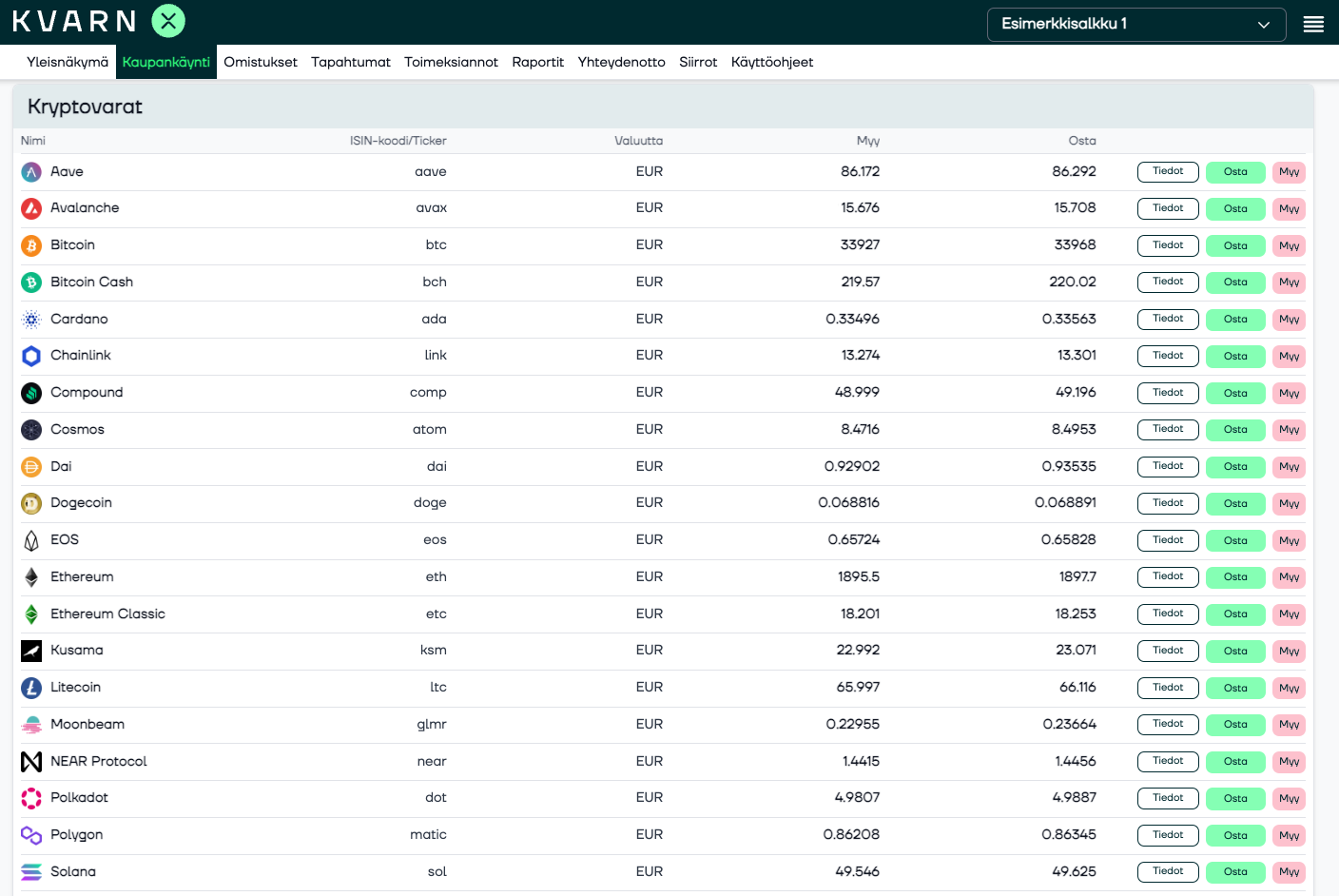This screenshot has width=1339, height=896.
Task: Click Osta for Dogecoin
Action: point(1235,503)
